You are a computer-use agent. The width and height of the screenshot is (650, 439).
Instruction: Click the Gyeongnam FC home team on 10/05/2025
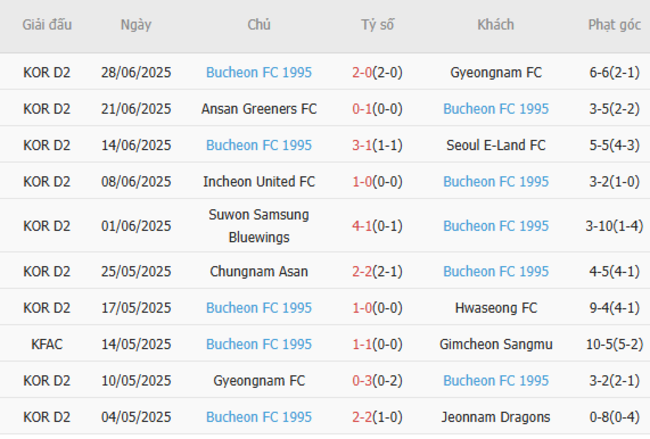coord(259,381)
